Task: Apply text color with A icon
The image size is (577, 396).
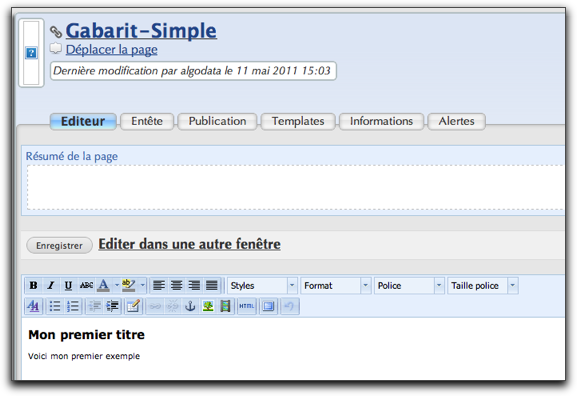Action: point(103,285)
